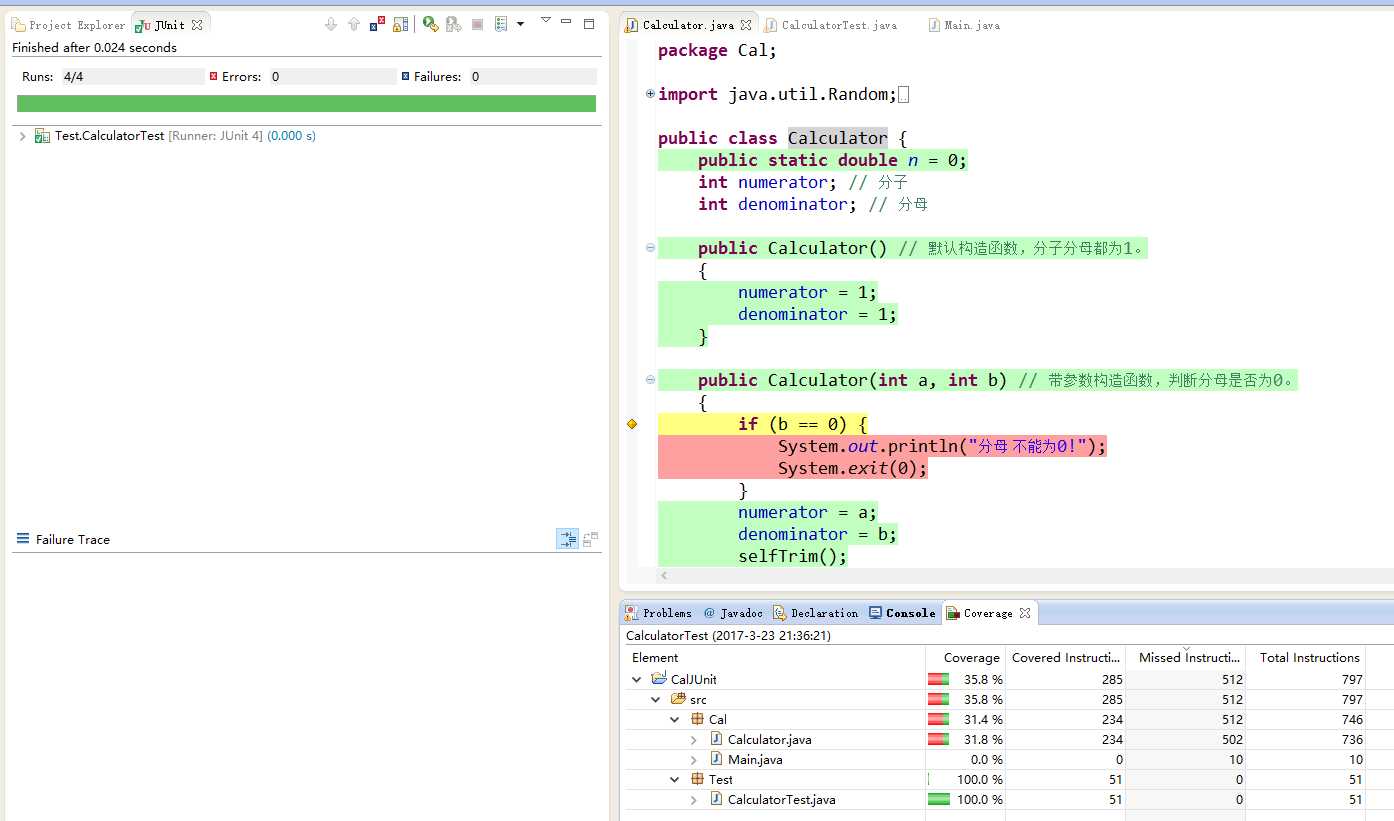Expand the folded import block
The image size is (1394, 821).
click(650, 94)
